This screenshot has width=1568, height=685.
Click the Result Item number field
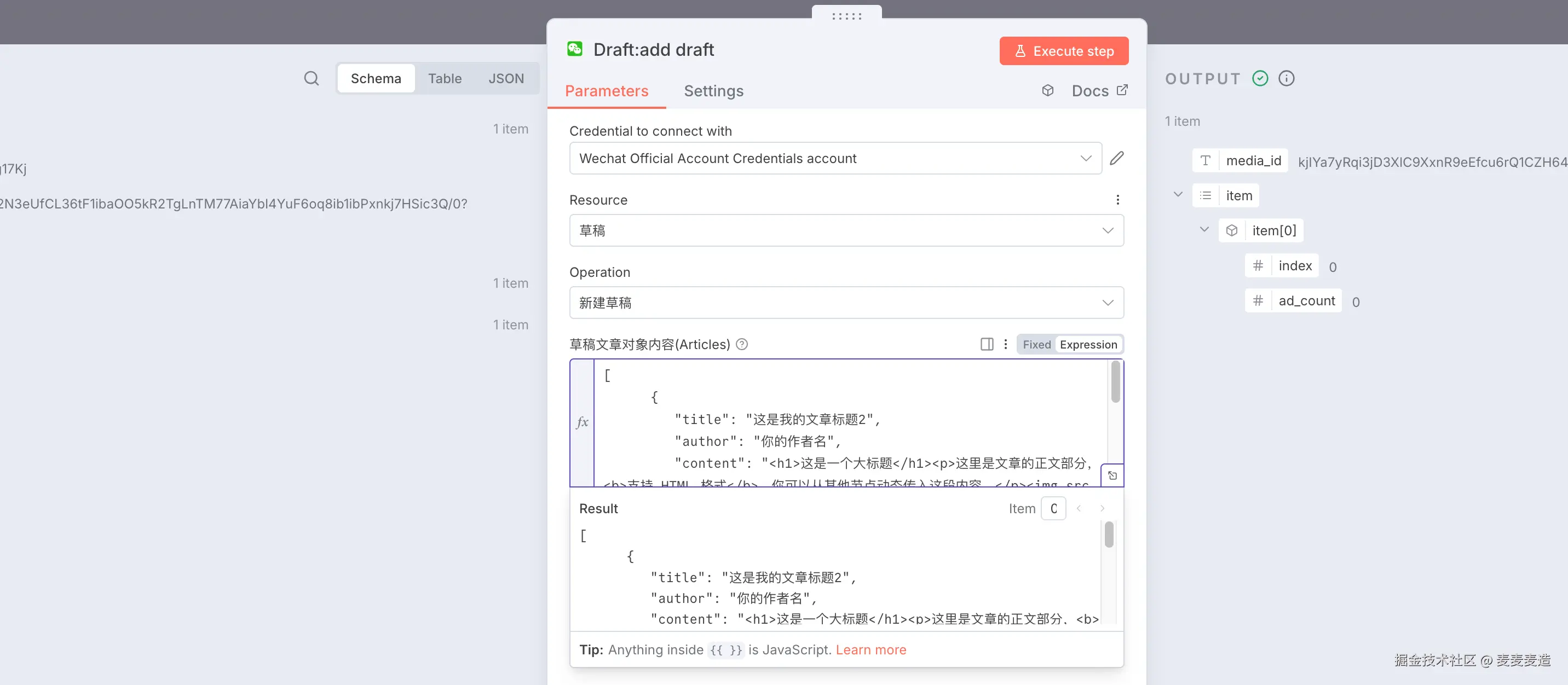tap(1053, 509)
